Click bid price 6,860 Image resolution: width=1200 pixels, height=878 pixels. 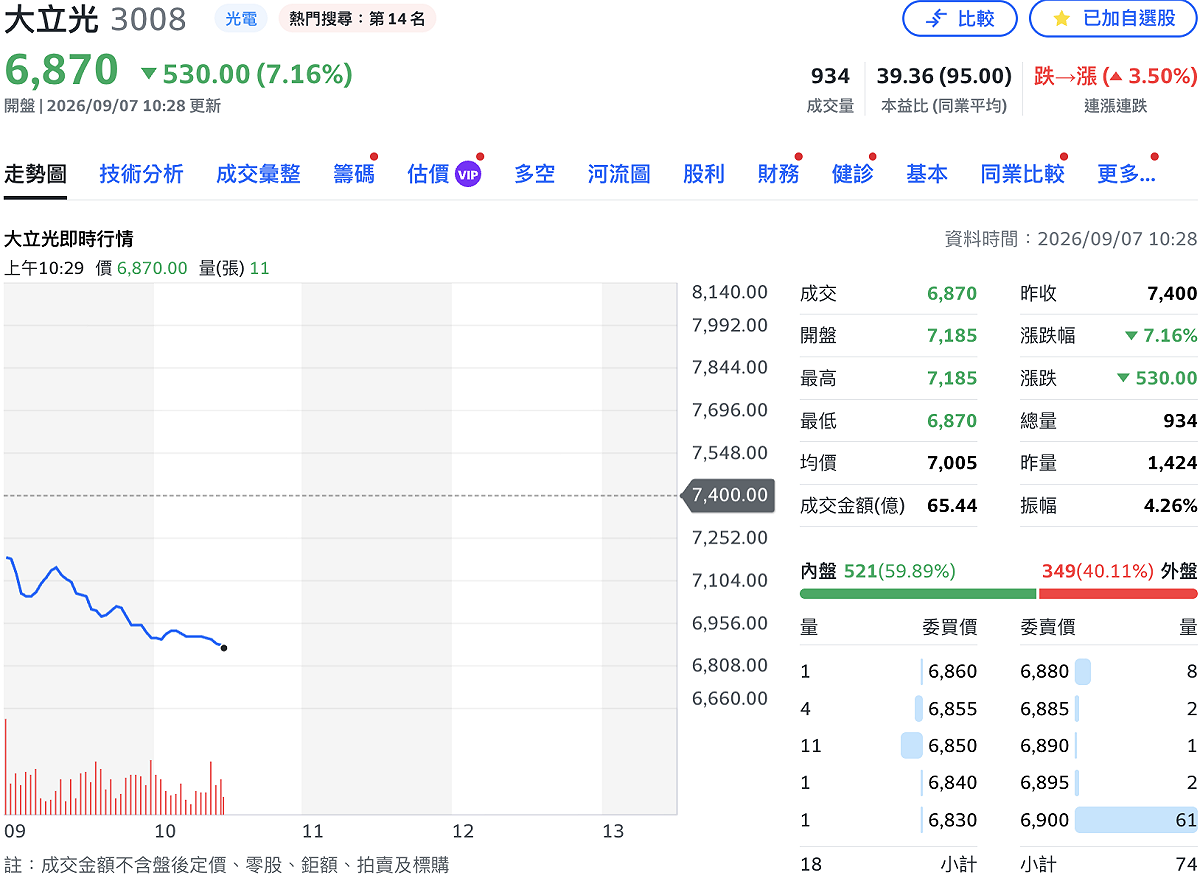click(952, 671)
